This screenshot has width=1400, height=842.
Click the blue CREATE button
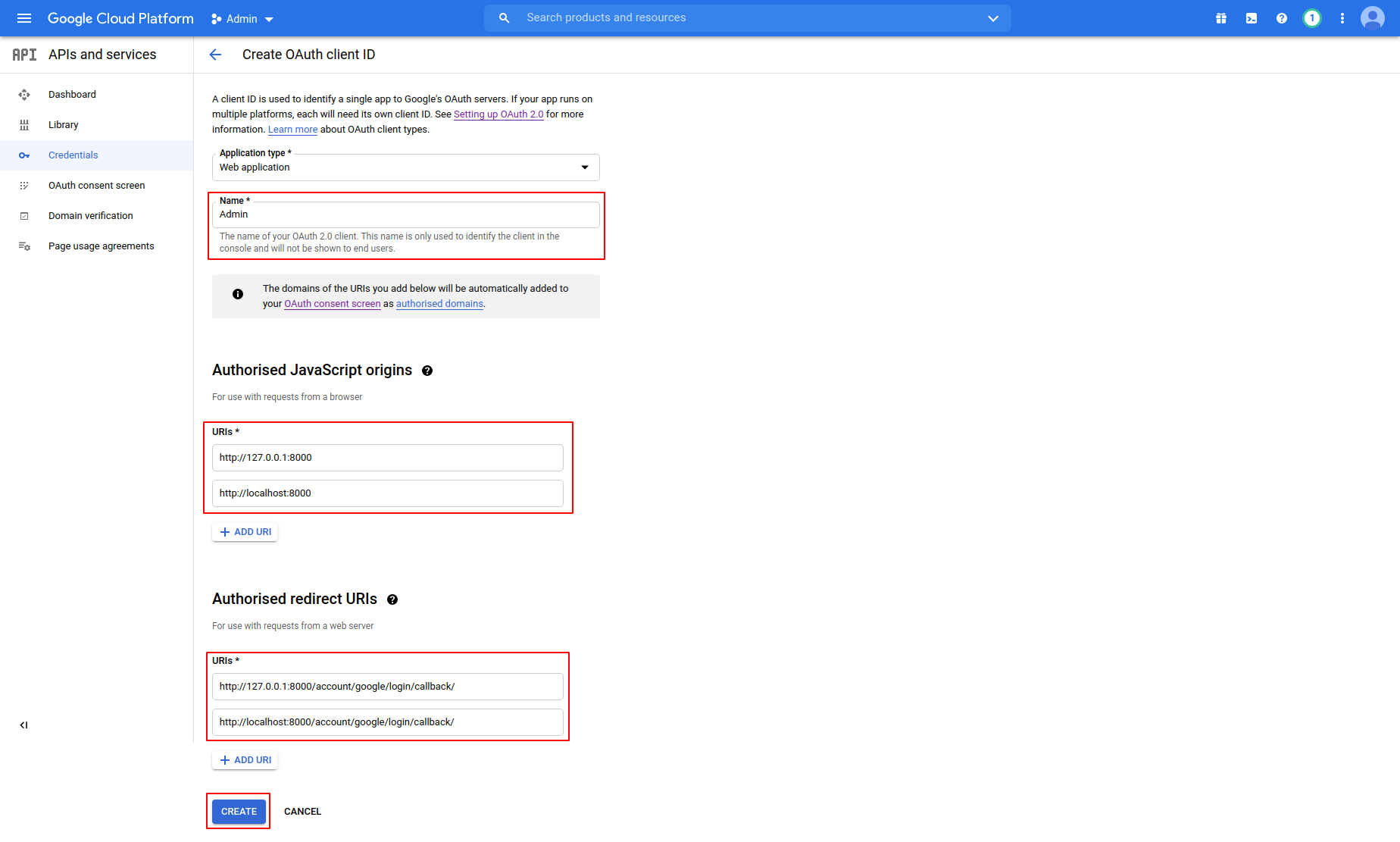[239, 812]
